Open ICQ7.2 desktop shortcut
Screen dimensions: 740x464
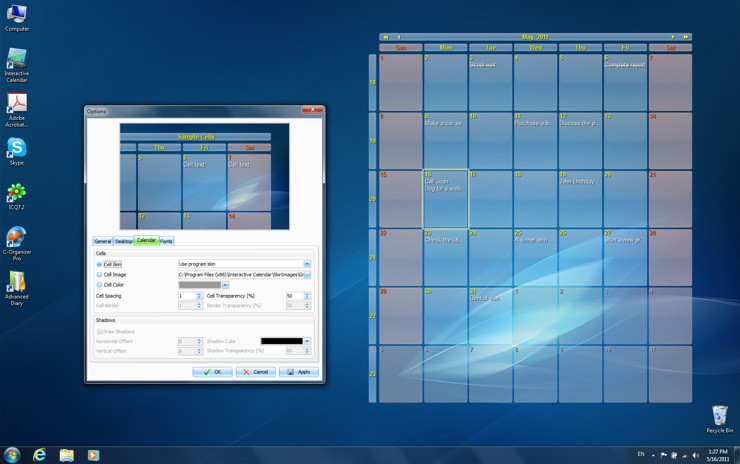17,196
